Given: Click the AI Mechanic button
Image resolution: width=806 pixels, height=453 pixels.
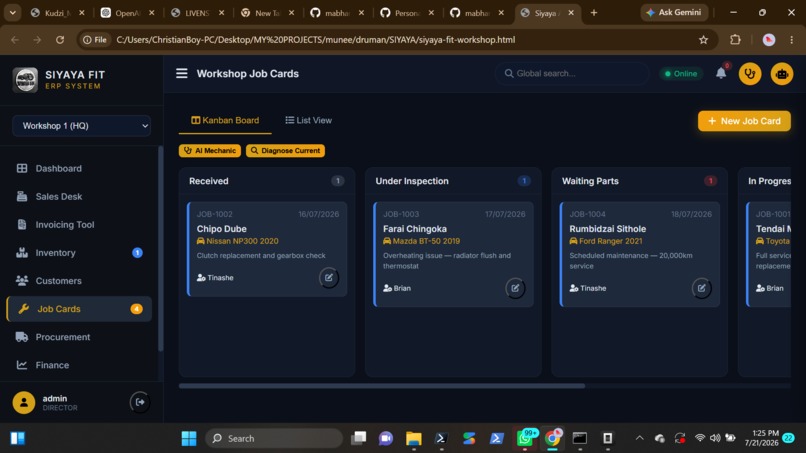Looking at the screenshot, I should 210,151.
